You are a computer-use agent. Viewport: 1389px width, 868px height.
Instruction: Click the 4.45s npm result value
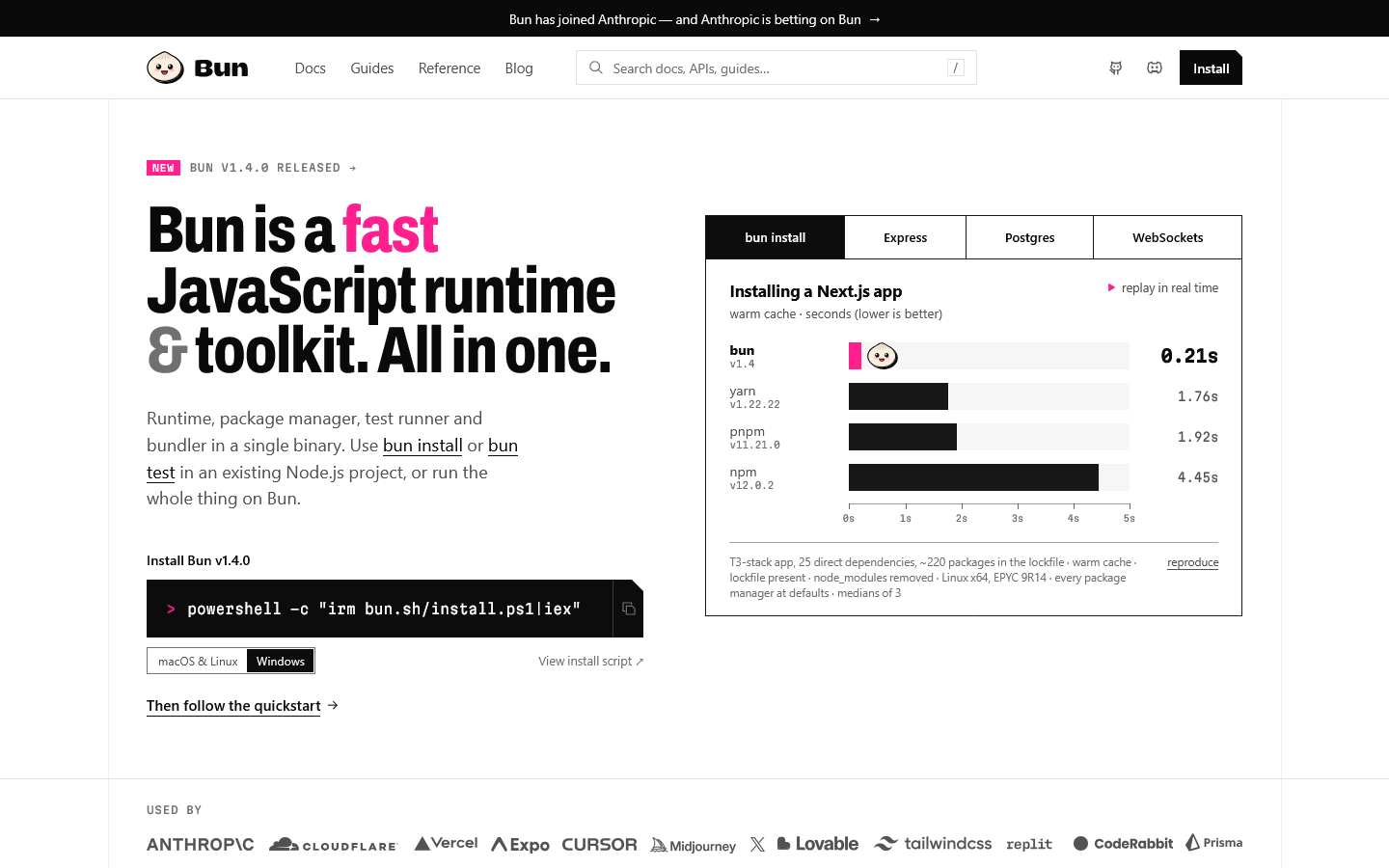(x=1197, y=477)
